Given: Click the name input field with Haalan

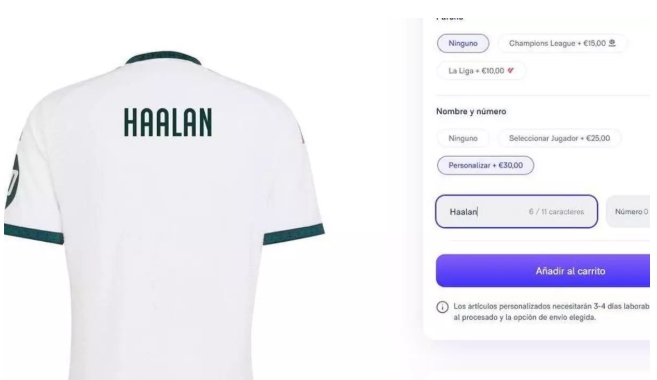Looking at the screenshot, I should pyautogui.click(x=516, y=212).
